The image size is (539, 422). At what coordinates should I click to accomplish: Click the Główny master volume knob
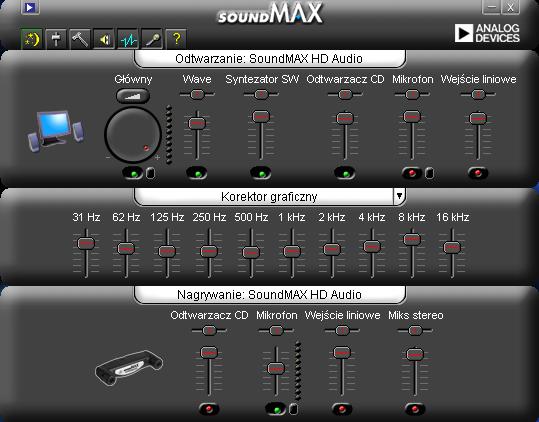(133, 134)
